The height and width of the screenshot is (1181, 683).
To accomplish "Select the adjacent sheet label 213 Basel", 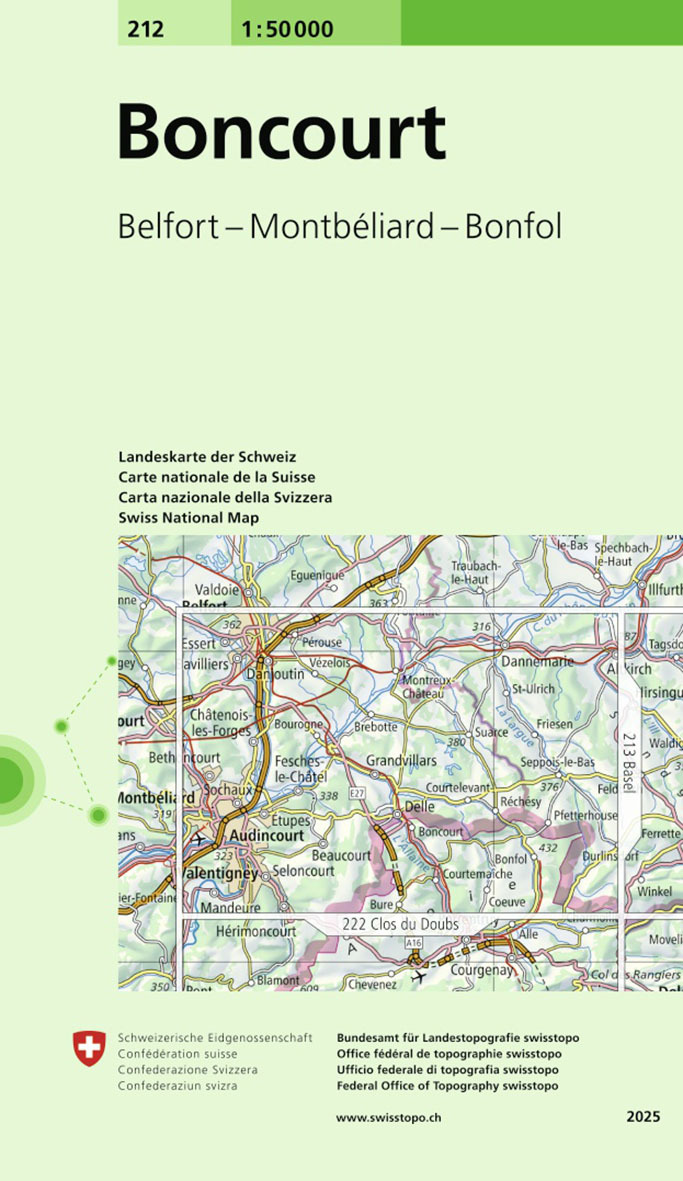I will click(629, 763).
